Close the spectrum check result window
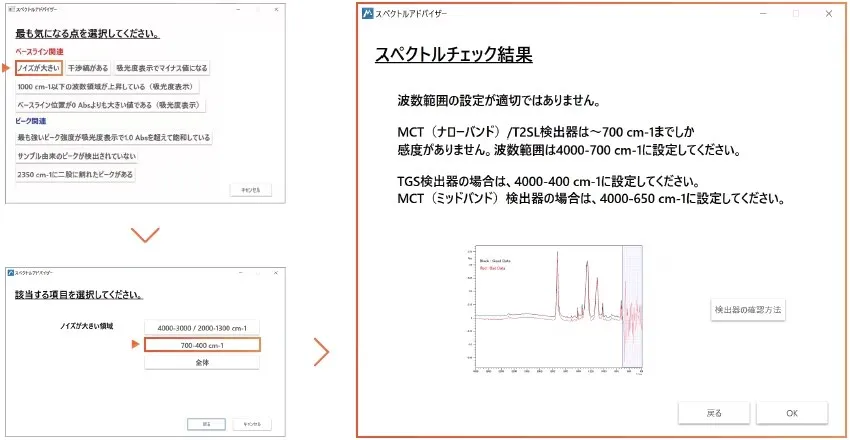 (828, 14)
